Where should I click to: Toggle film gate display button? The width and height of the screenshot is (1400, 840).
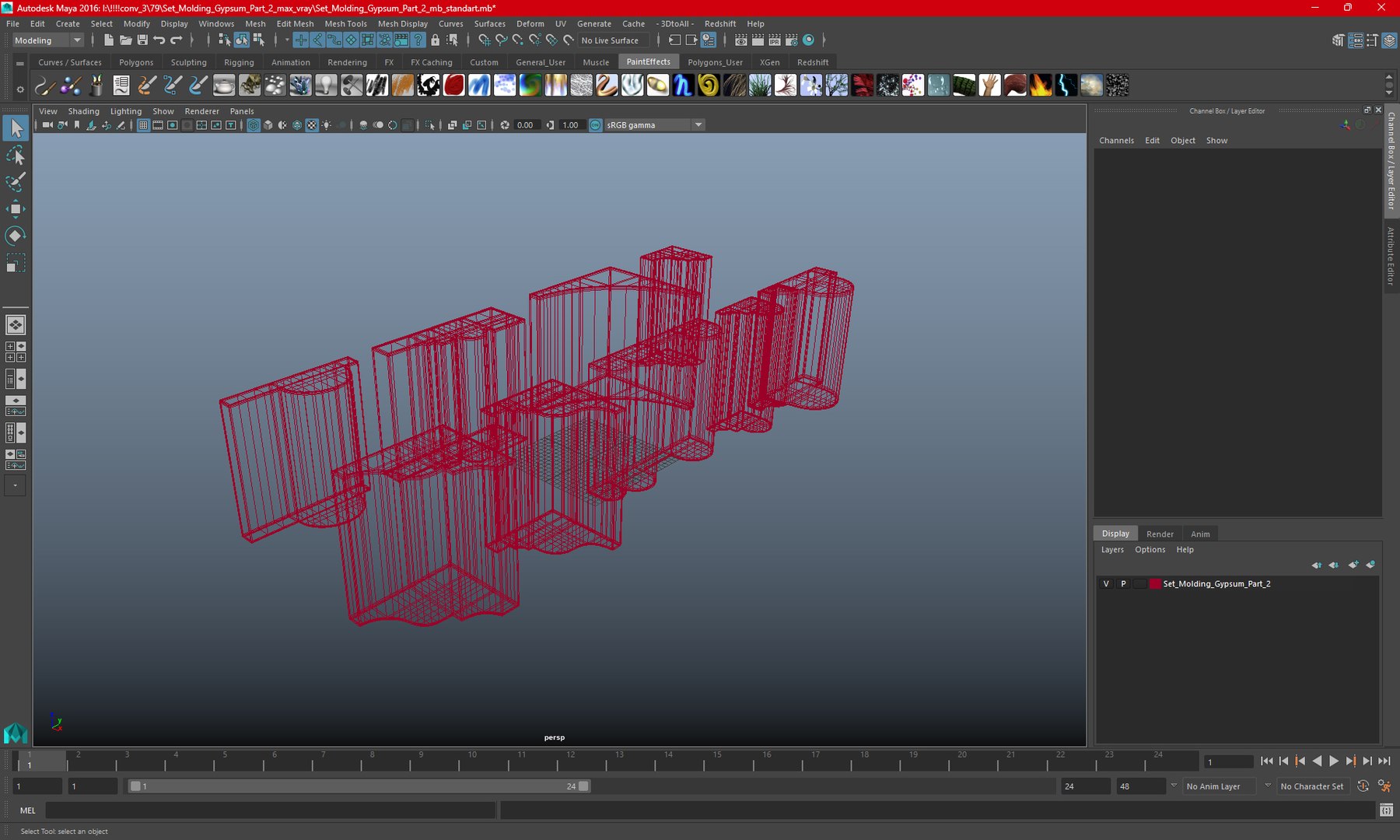[x=158, y=125]
